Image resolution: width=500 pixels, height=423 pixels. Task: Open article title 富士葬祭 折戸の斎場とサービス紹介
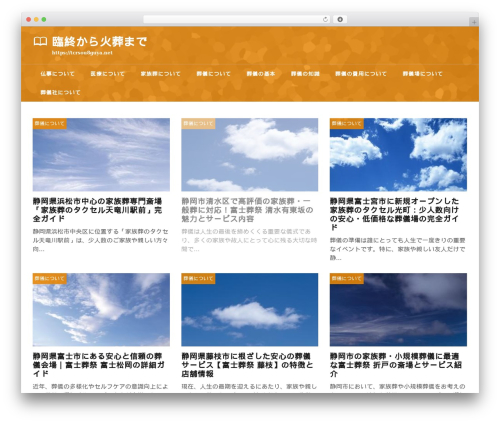[x=396, y=365]
